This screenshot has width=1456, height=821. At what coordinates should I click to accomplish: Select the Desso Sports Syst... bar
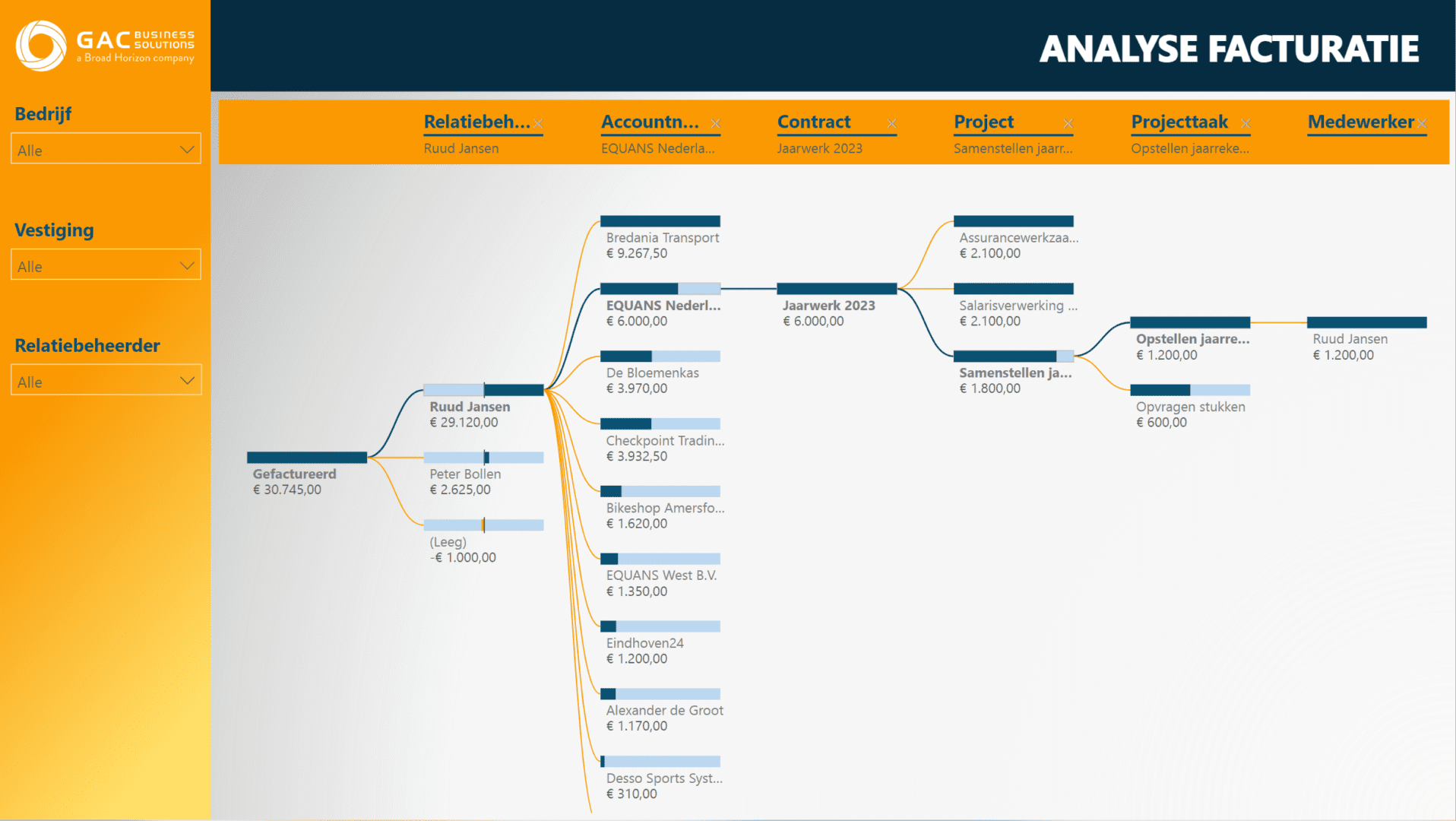tap(660, 761)
